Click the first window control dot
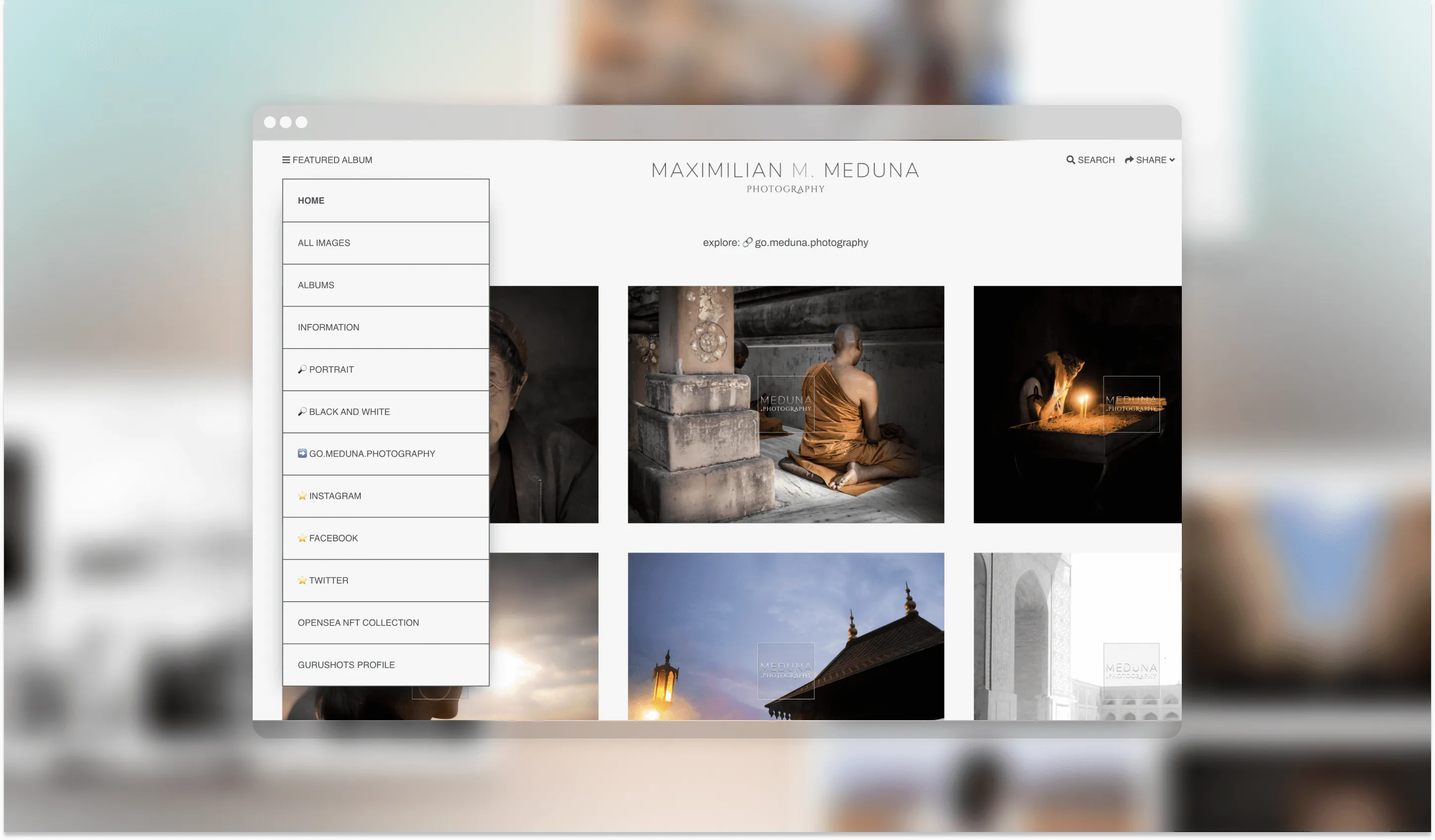 (x=270, y=122)
